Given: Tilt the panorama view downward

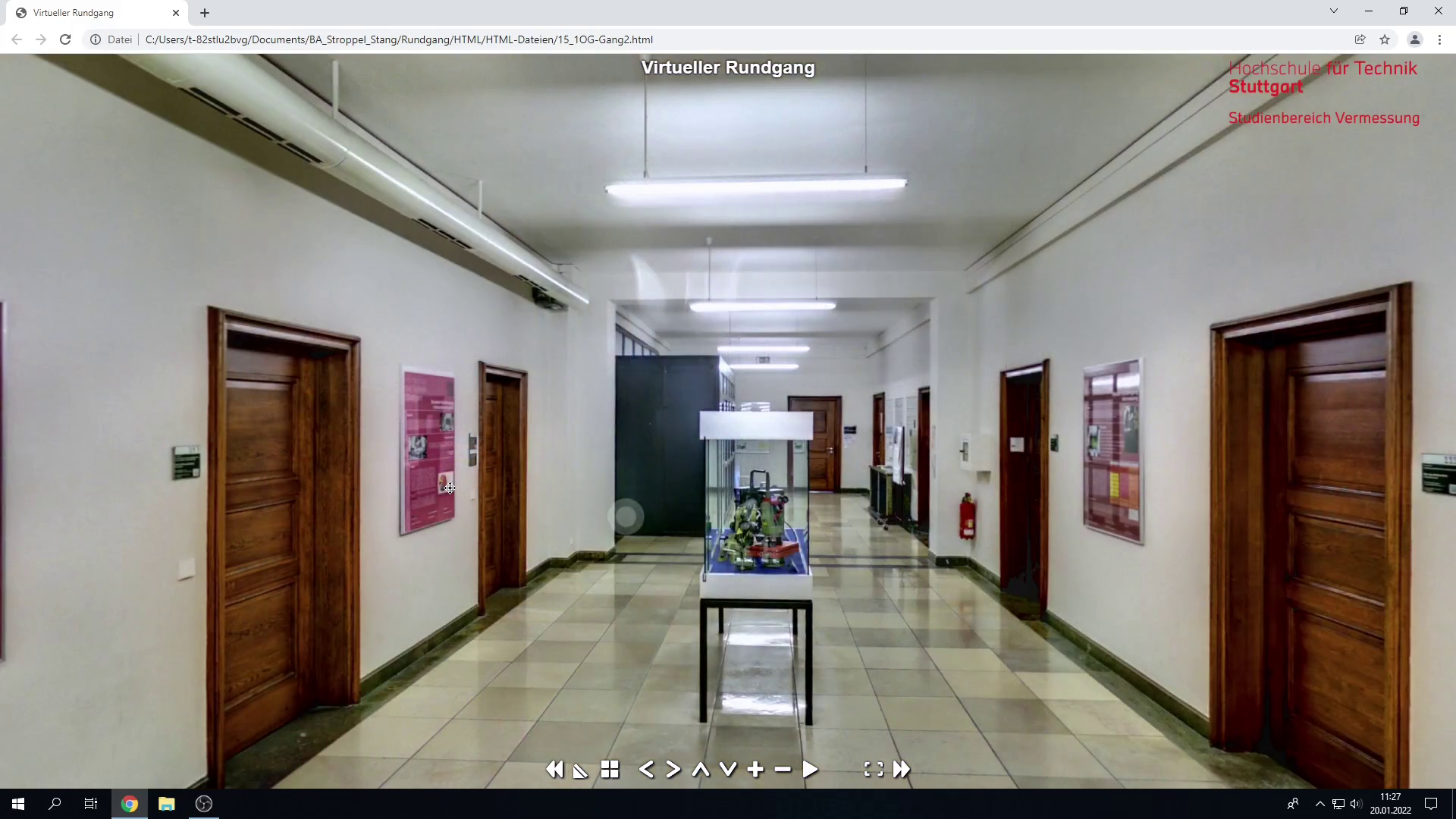Looking at the screenshot, I should (x=728, y=769).
